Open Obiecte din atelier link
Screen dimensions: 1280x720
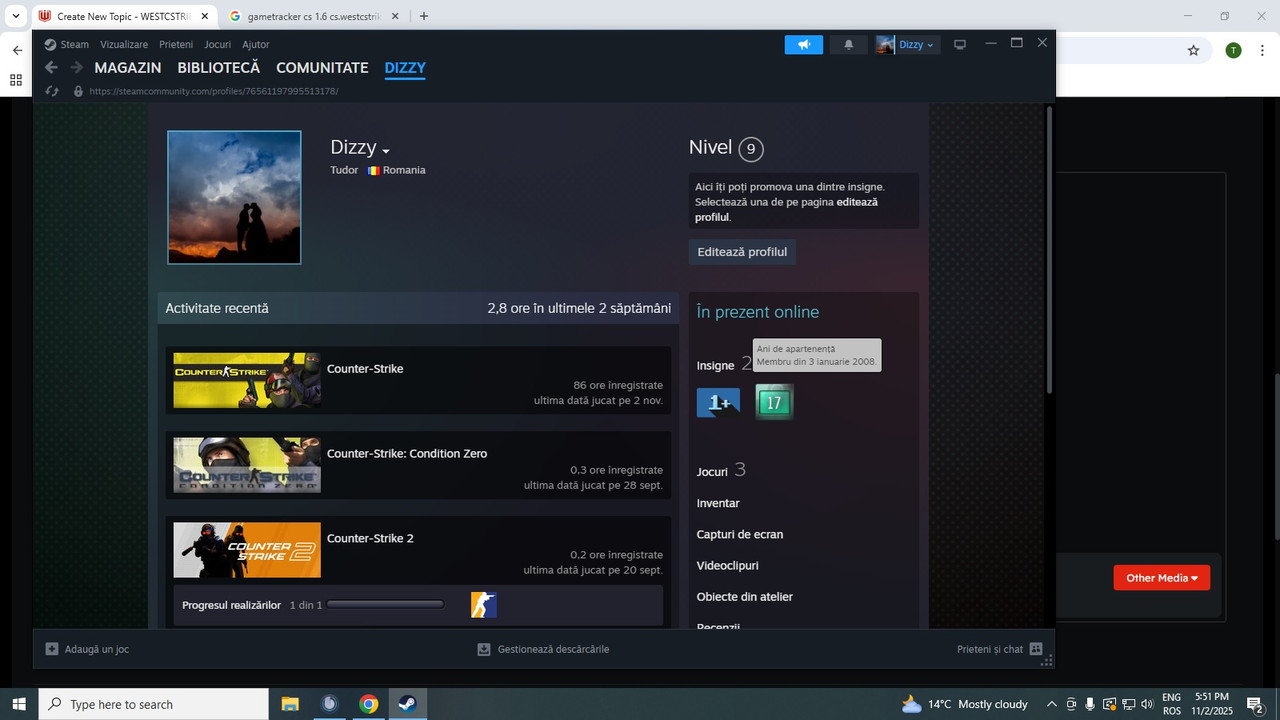point(745,597)
